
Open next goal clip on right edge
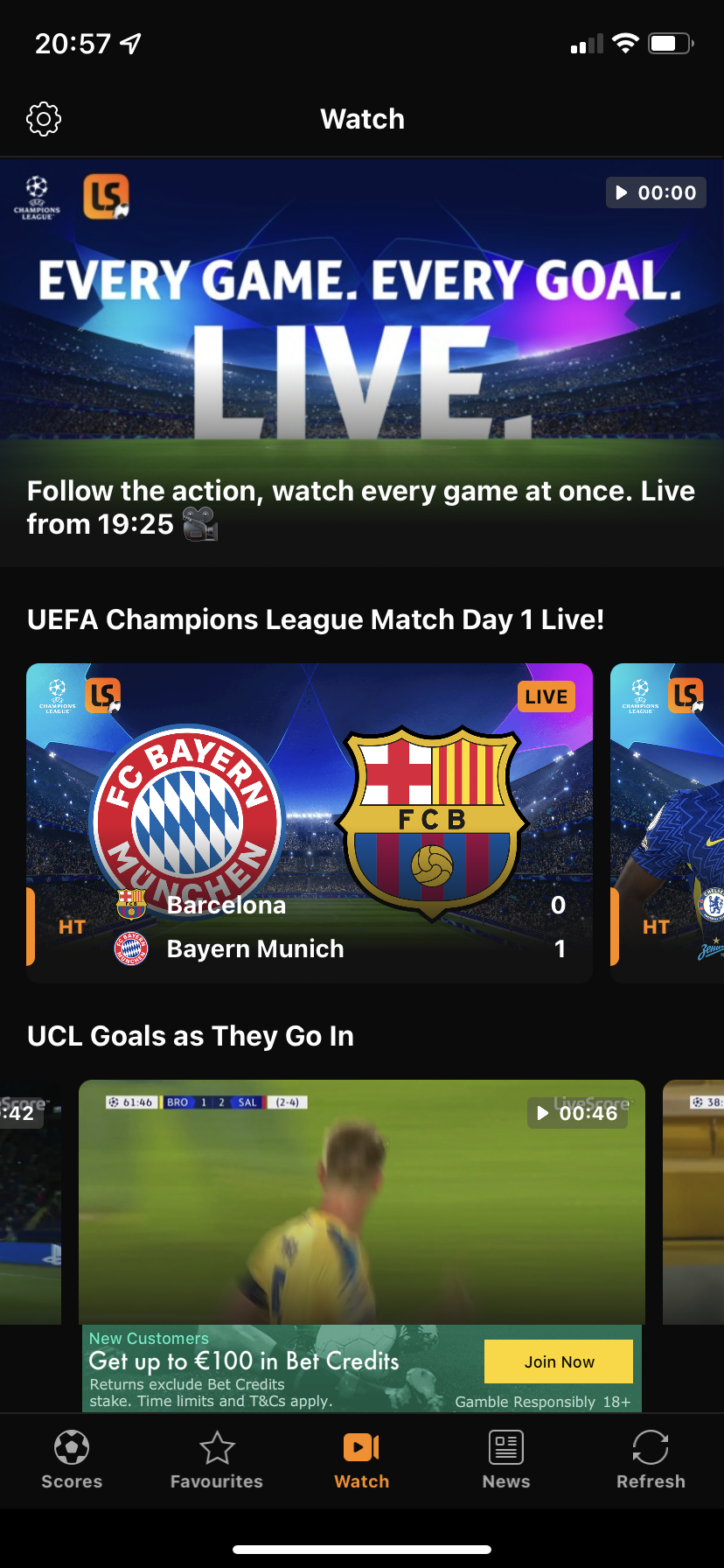pyautogui.click(x=693, y=1202)
